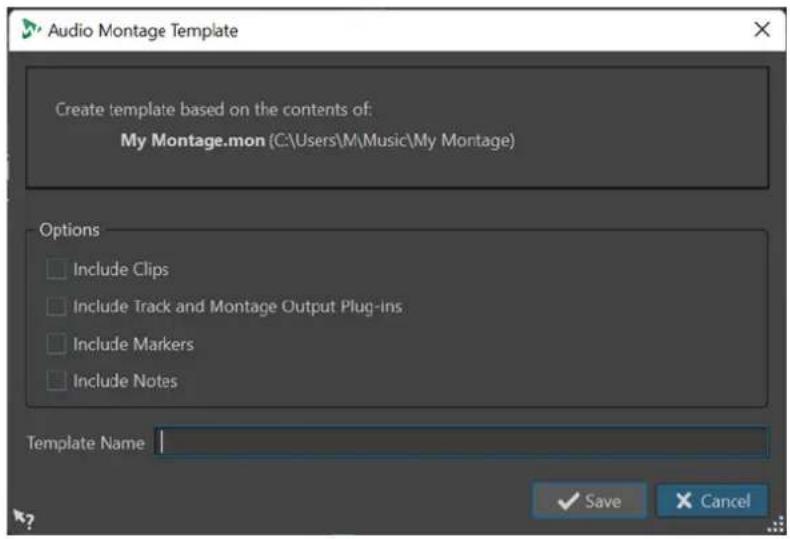Viewport: 790px width, 539px height.
Task: Focus the Template Name input field
Action: 462,442
